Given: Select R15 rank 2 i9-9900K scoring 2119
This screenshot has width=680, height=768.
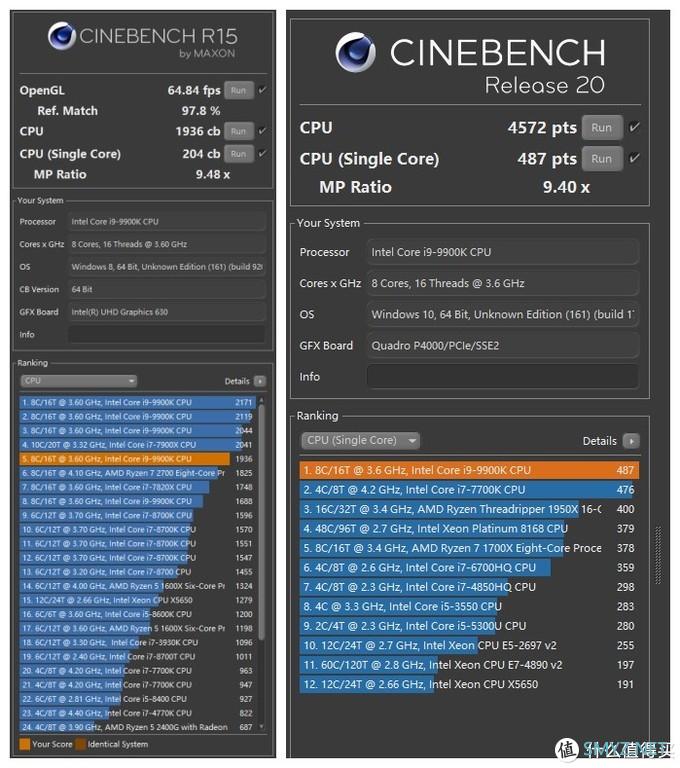Looking at the screenshot, I should point(138,417).
